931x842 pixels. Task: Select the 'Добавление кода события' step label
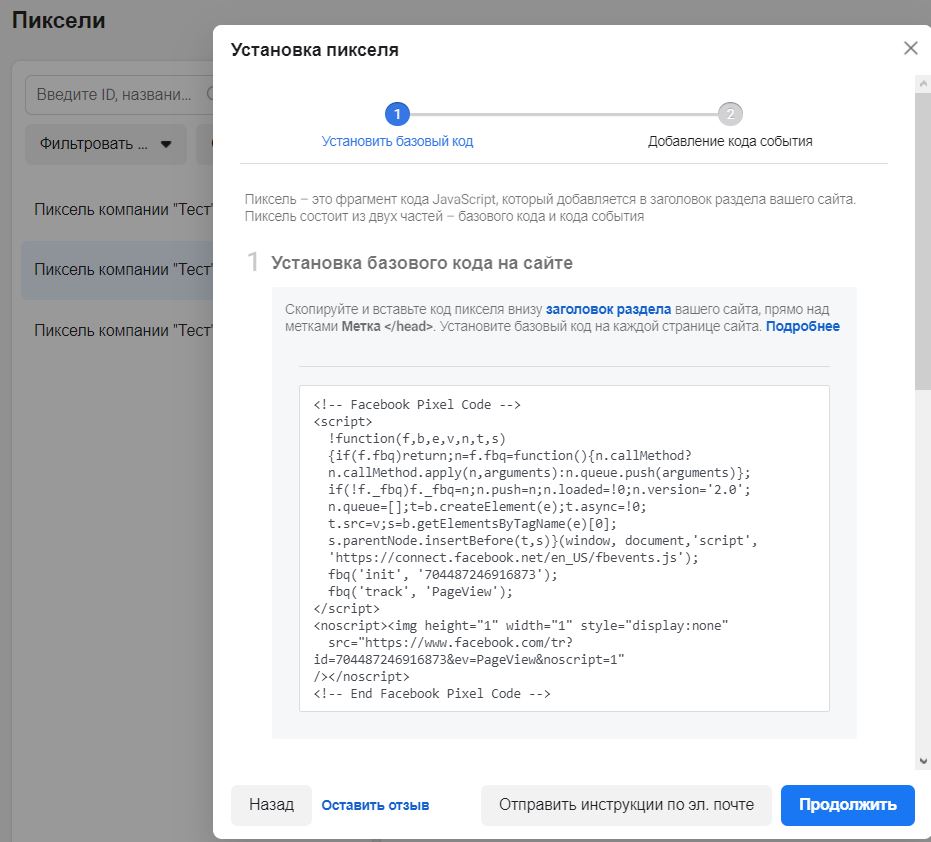pyautogui.click(x=730, y=141)
